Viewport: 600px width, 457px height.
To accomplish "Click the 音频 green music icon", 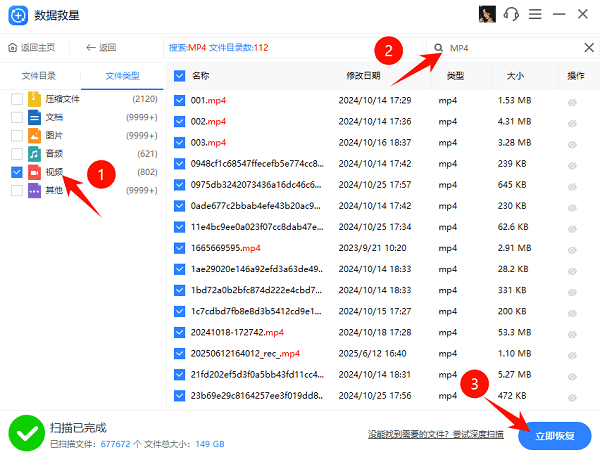I will [x=34, y=153].
